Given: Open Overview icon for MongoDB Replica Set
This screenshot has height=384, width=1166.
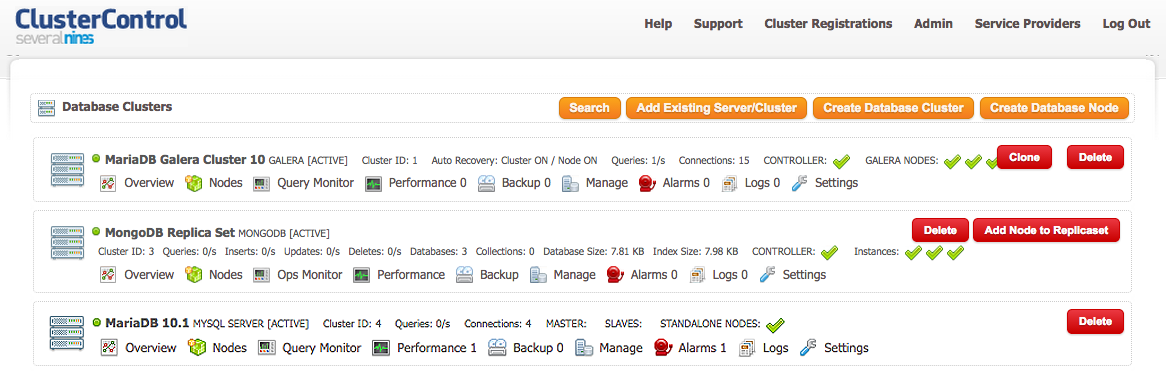Looking at the screenshot, I should (108, 275).
